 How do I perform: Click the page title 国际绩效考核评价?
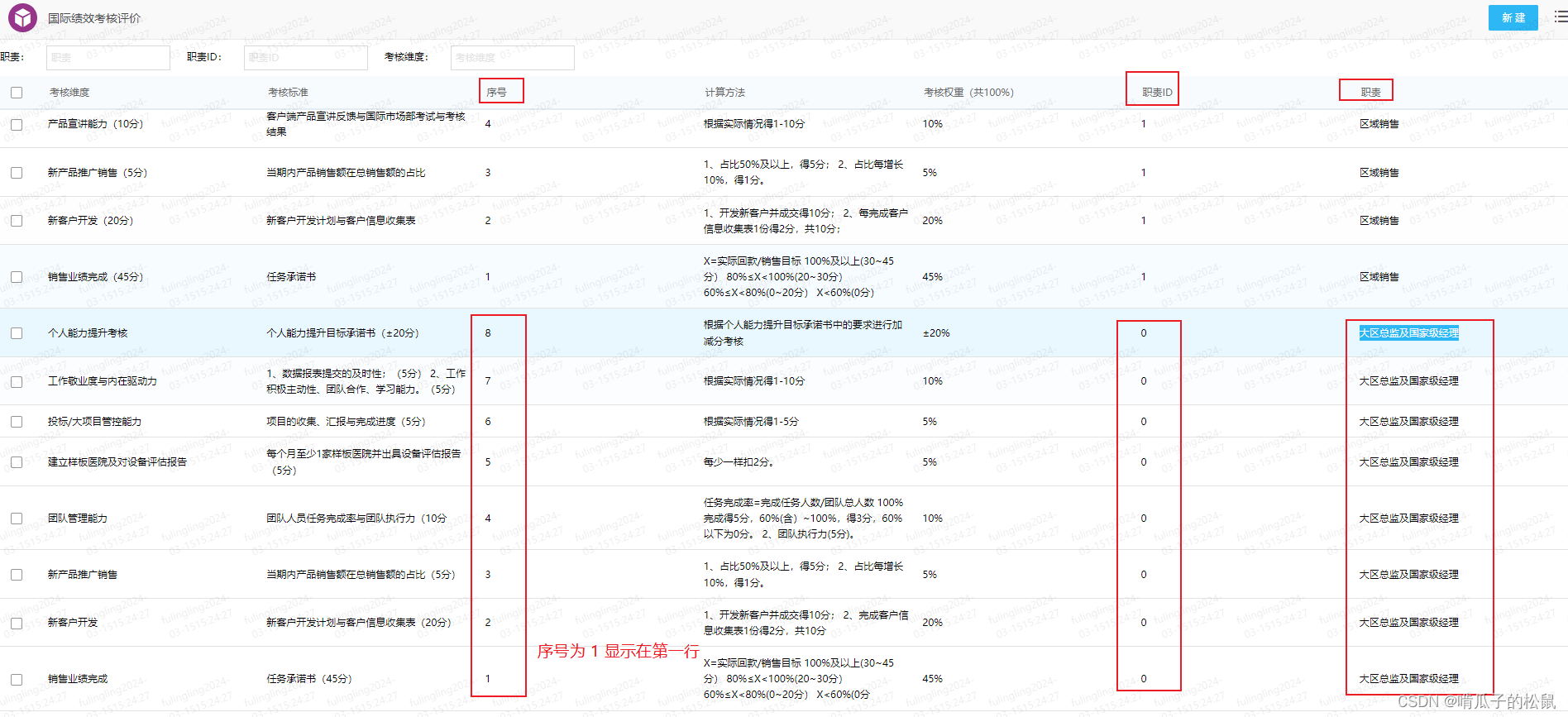point(94,18)
